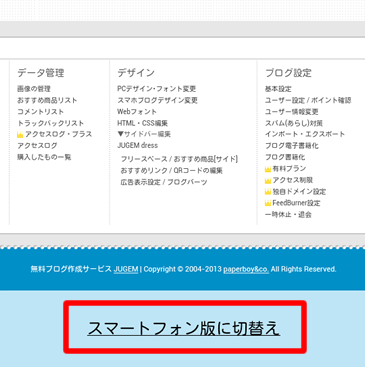
Task: Click the crown icon beside アクセスログ・プラス
Action: 20,135
